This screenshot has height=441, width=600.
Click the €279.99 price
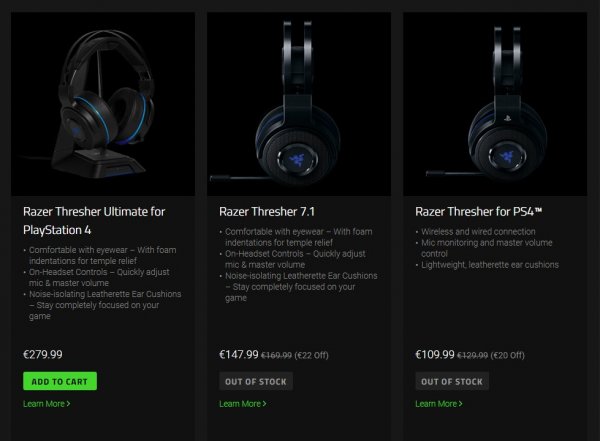click(x=42, y=354)
